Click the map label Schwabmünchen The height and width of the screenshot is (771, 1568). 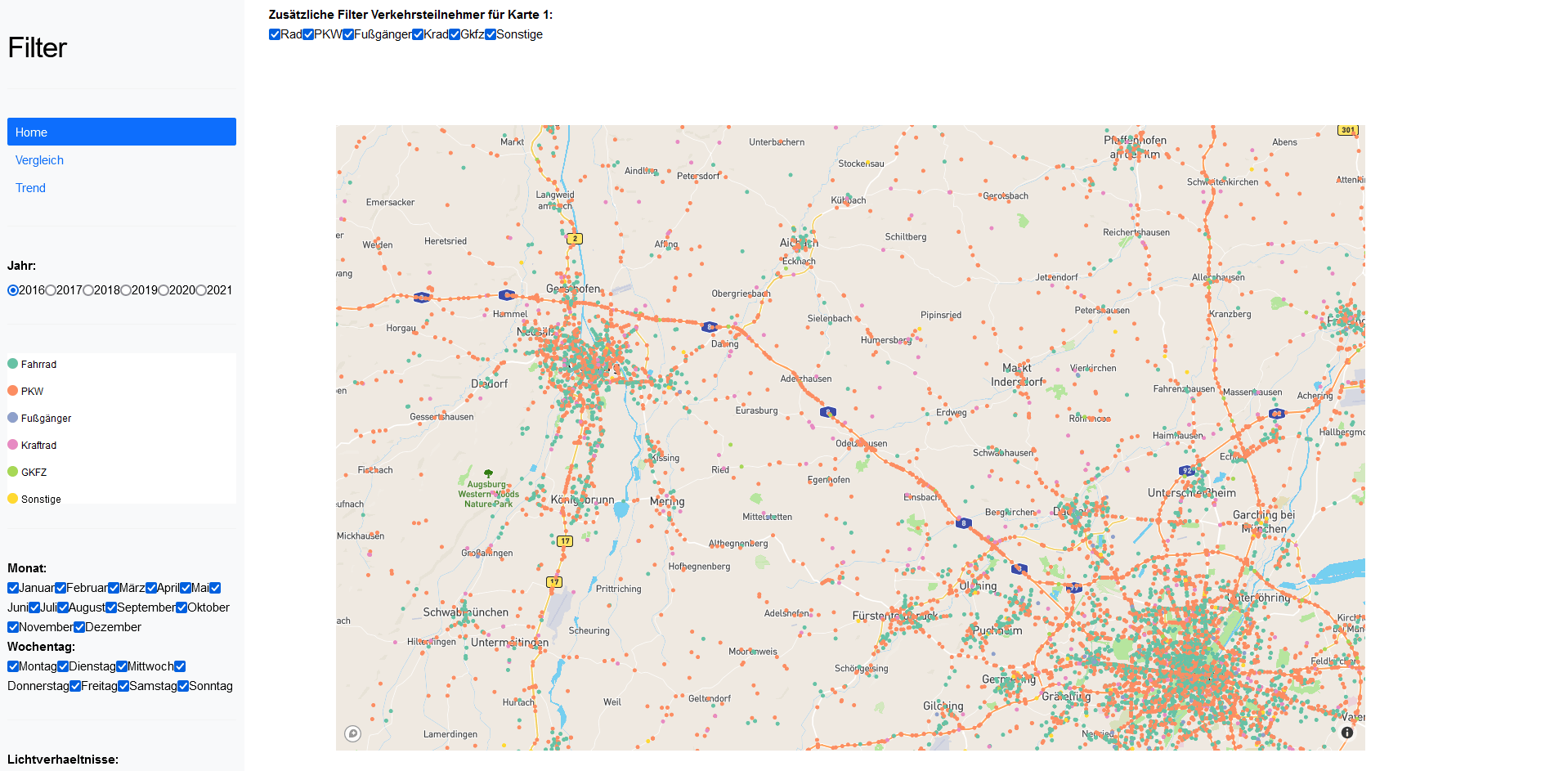tap(465, 612)
